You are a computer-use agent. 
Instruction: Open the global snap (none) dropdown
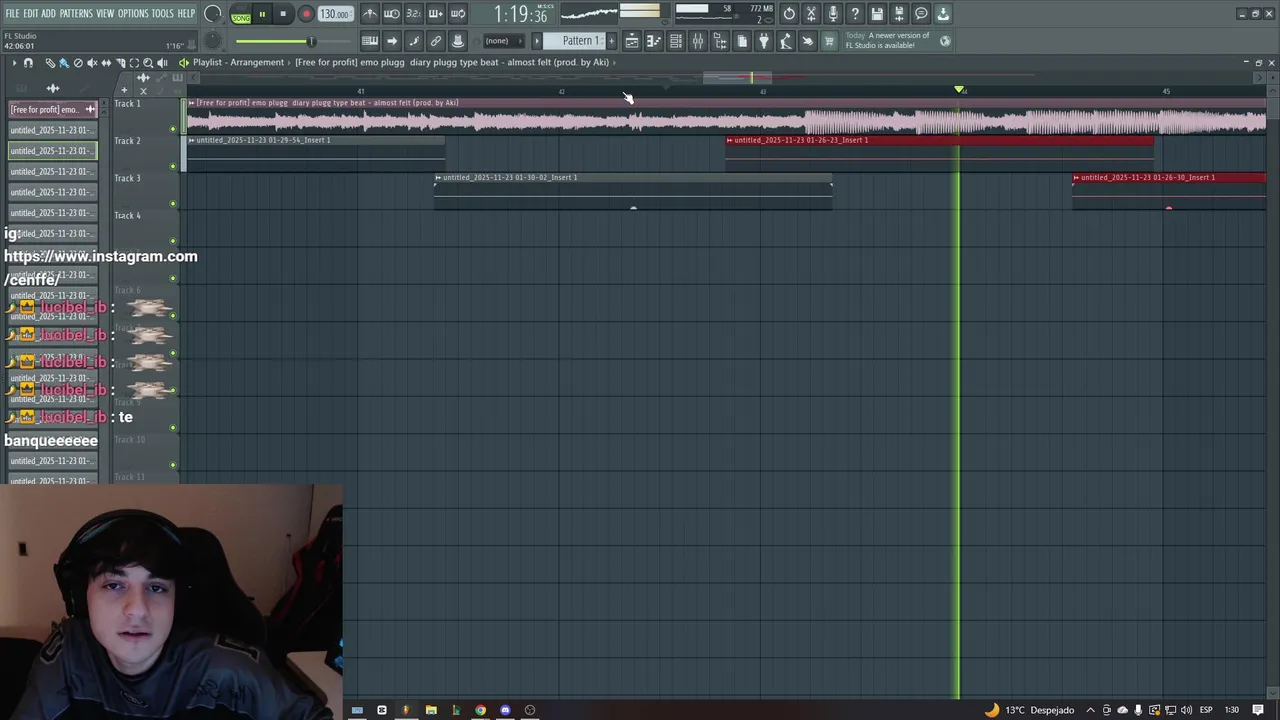coord(503,41)
